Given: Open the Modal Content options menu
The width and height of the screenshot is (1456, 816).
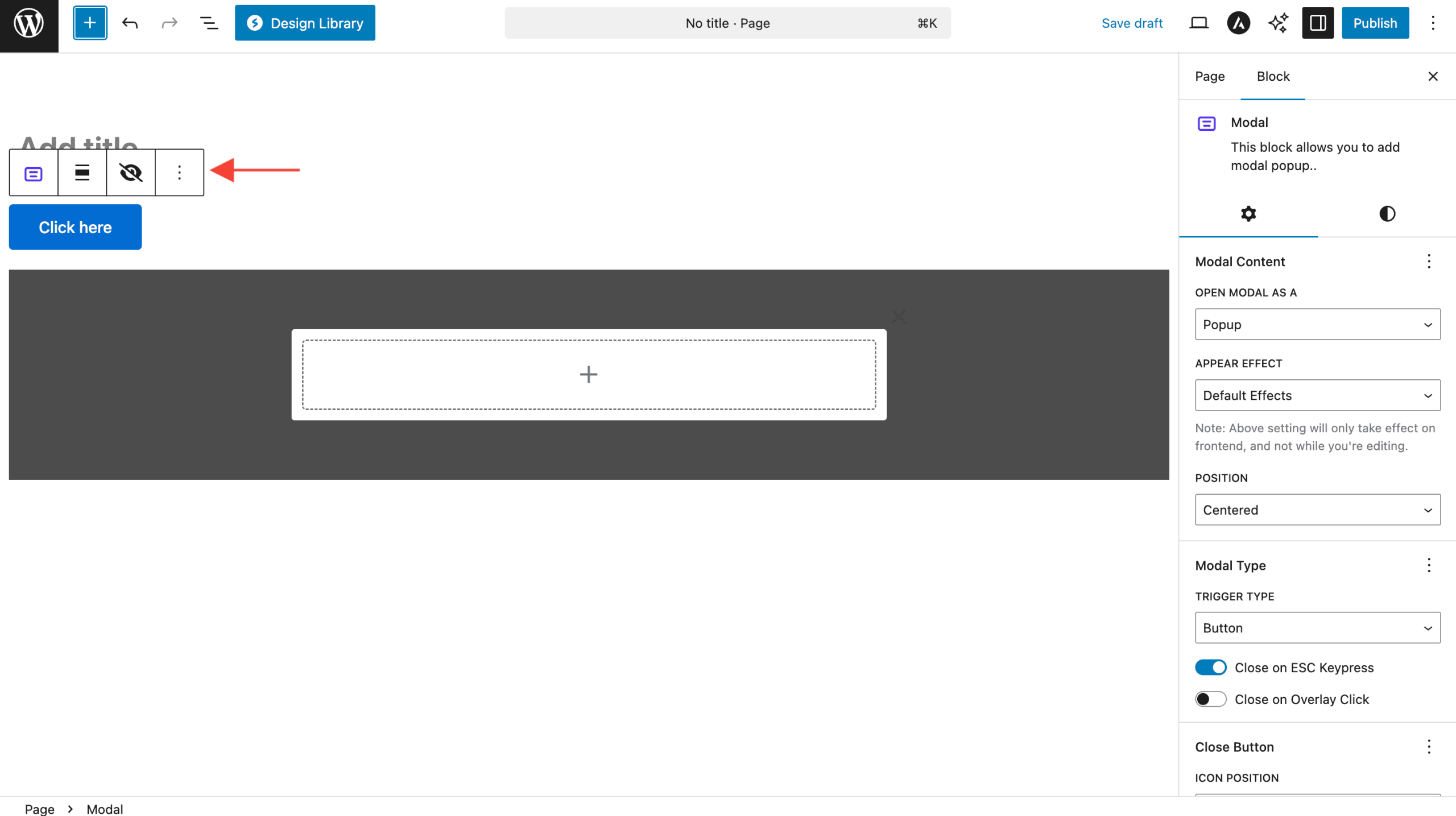Looking at the screenshot, I should 1428,262.
